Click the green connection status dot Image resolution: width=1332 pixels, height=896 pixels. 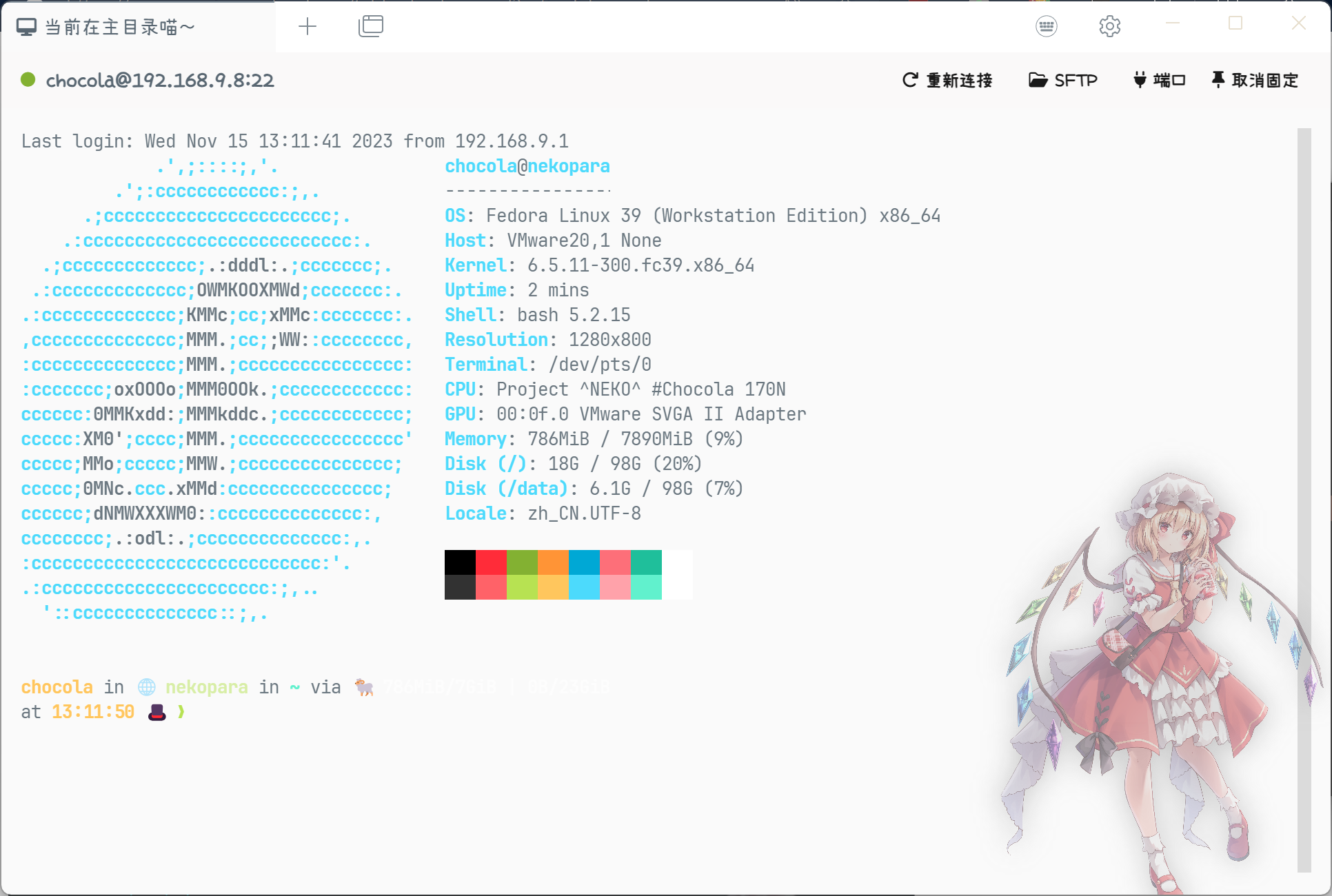point(28,80)
